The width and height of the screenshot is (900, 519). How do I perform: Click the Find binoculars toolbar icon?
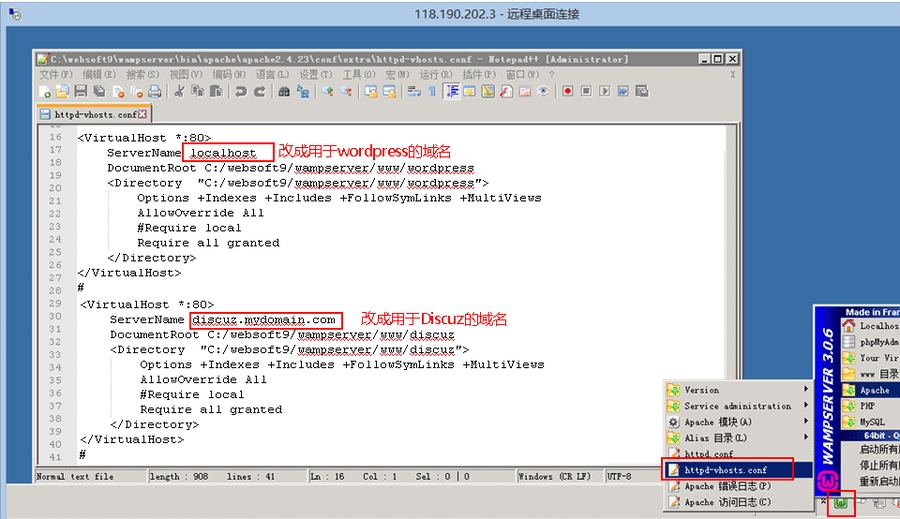coord(284,91)
